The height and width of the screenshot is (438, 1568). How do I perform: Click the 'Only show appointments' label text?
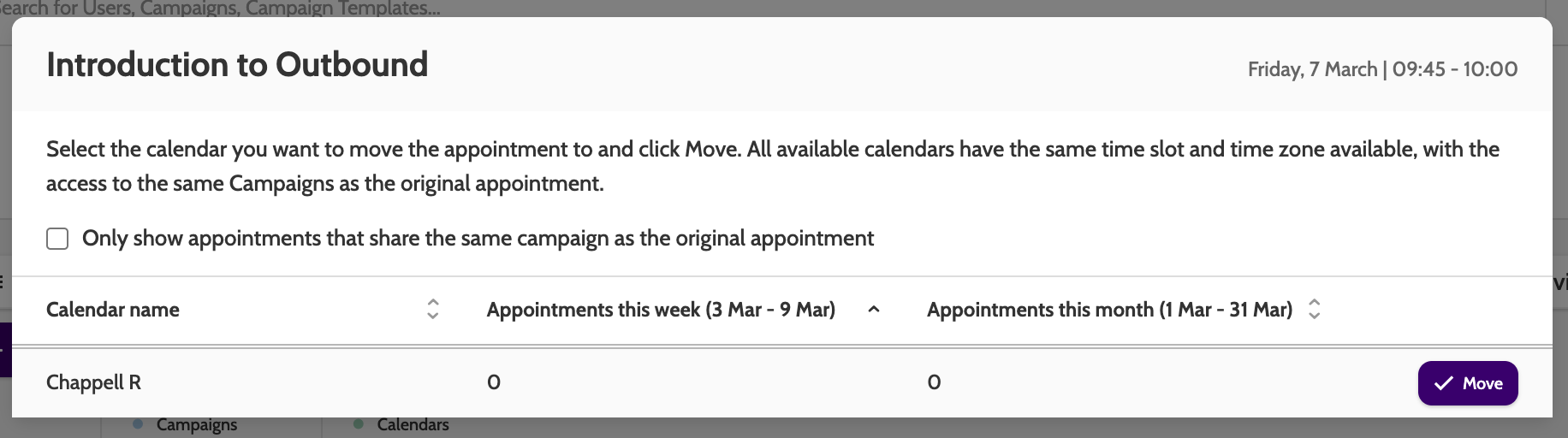point(478,239)
